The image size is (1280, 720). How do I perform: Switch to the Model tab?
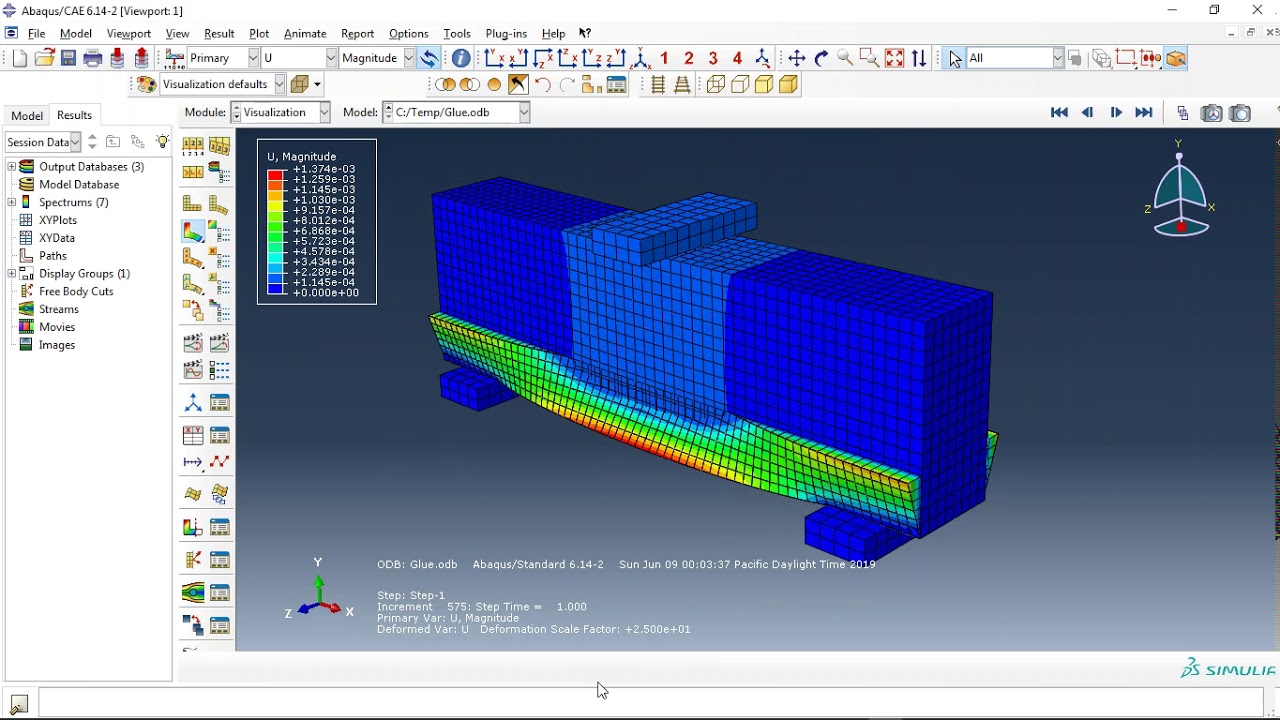27,115
